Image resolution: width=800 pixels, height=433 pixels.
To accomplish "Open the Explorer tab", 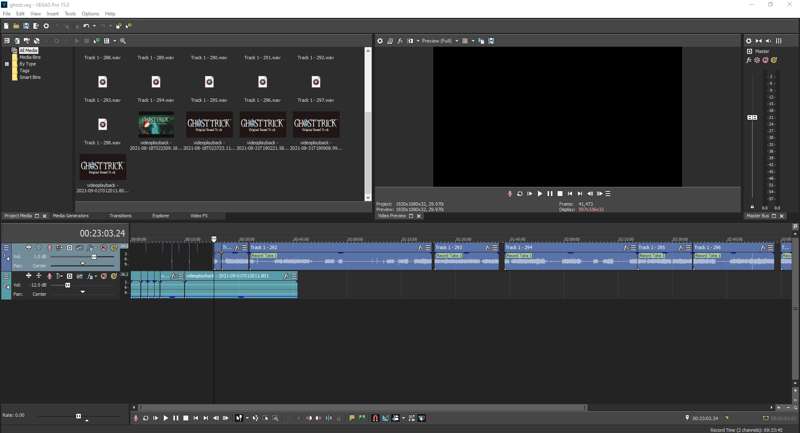I will [x=160, y=216].
